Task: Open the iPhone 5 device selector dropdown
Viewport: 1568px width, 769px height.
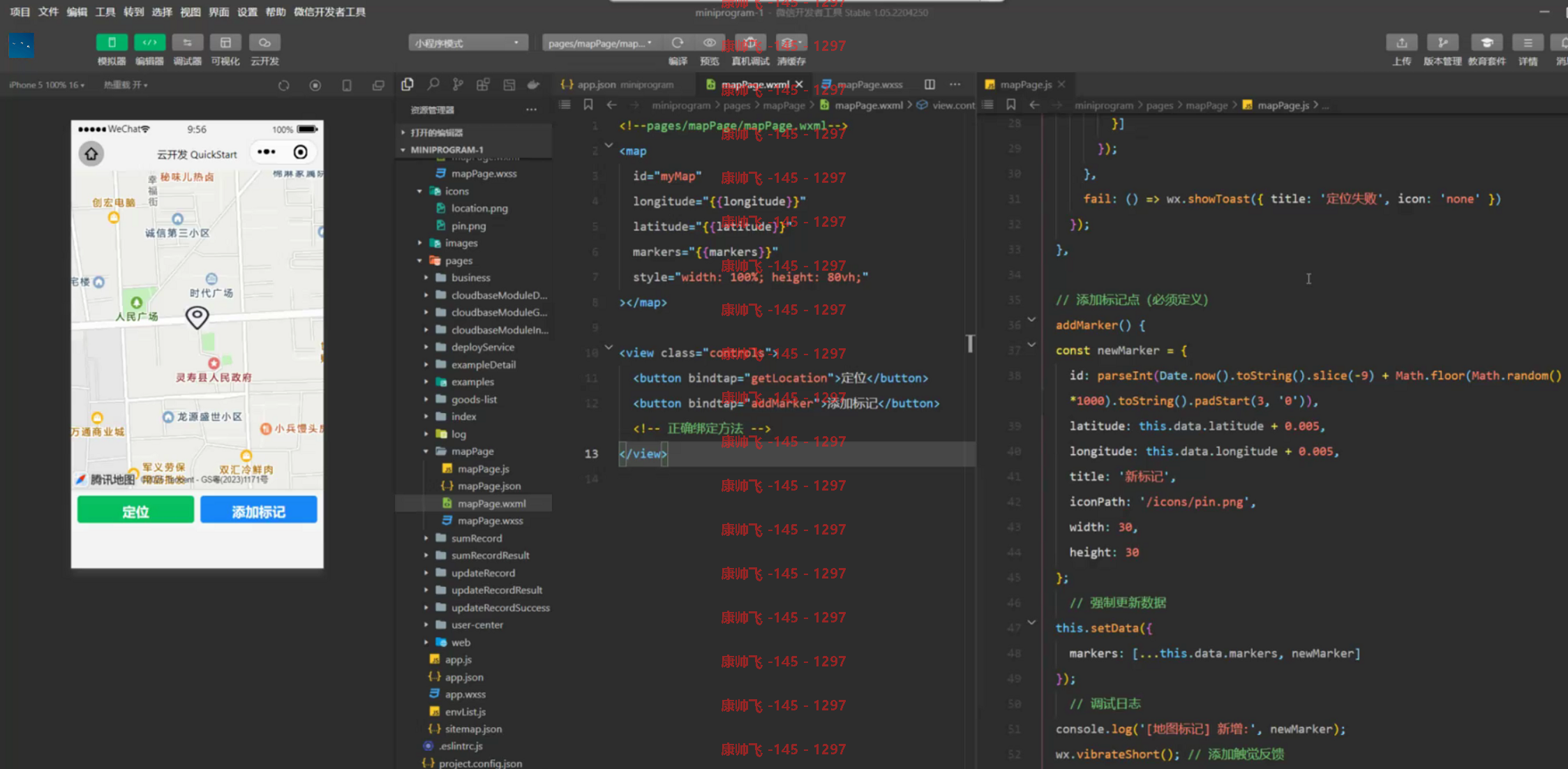Action: point(47,84)
